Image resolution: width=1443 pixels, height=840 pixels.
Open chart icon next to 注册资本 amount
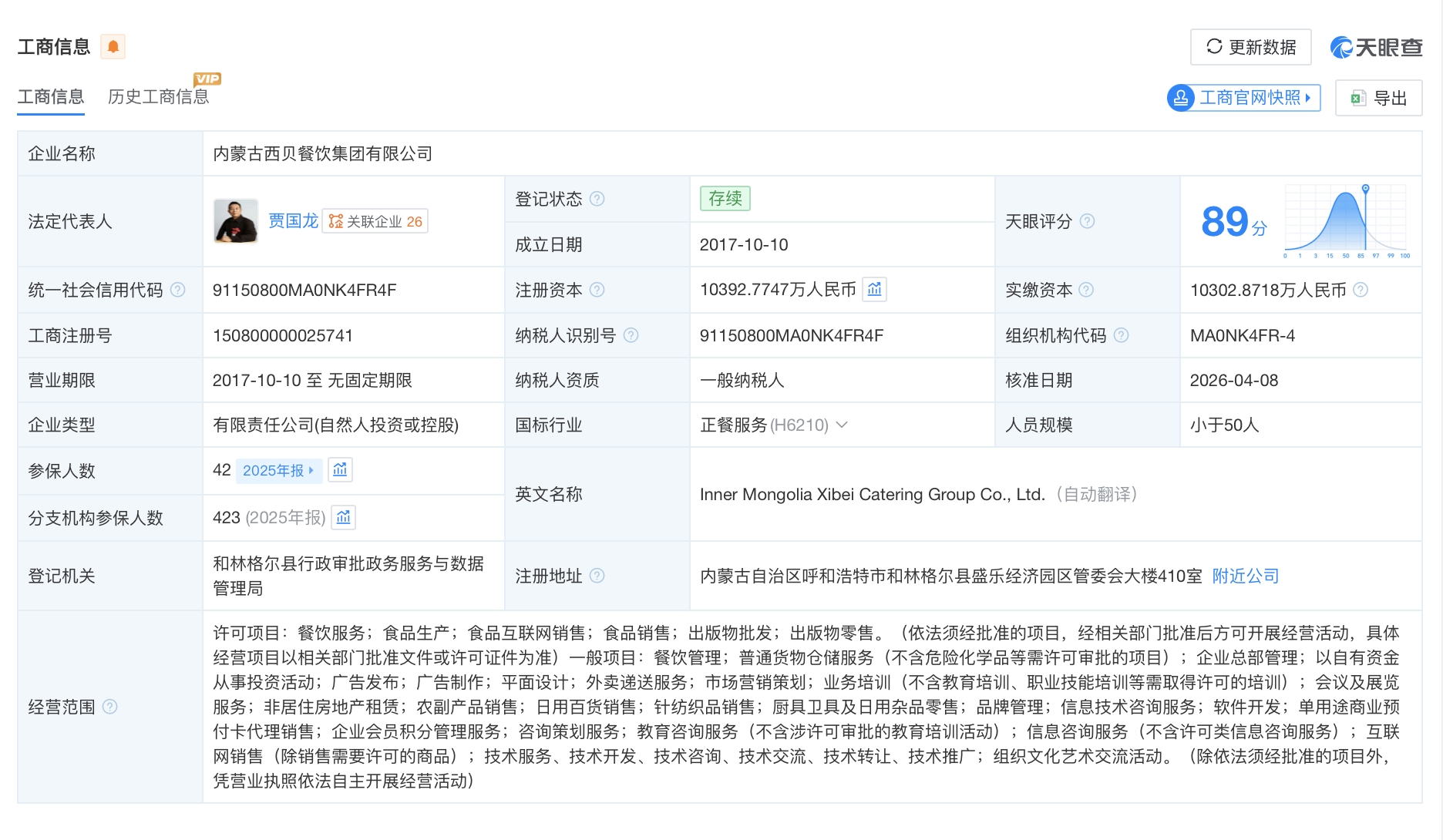click(874, 289)
